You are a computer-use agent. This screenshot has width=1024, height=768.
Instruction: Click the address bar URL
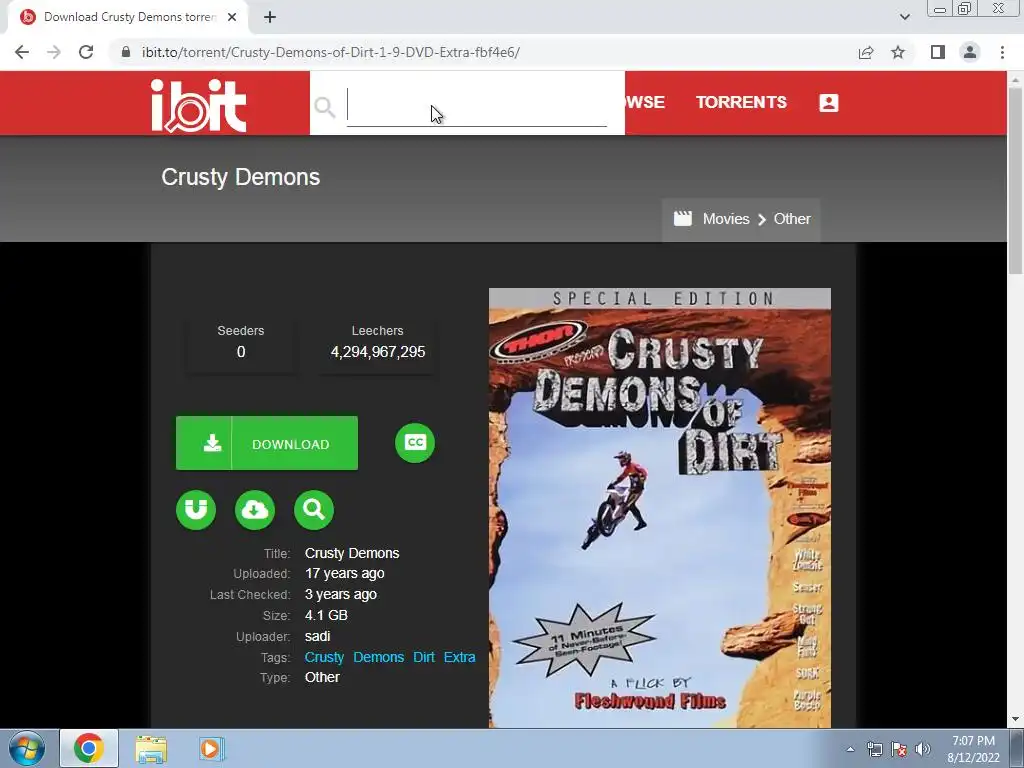click(330, 52)
